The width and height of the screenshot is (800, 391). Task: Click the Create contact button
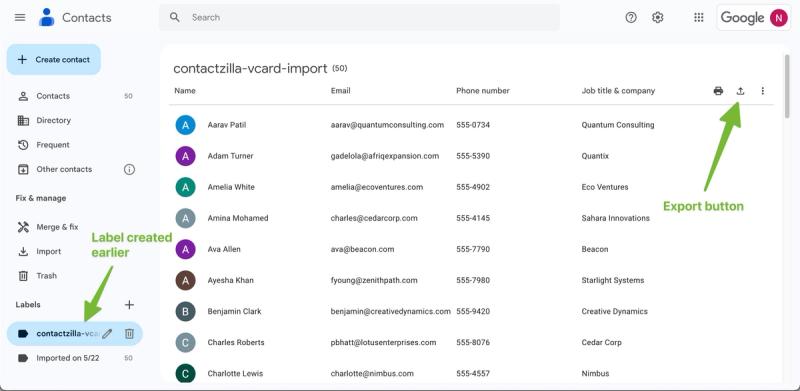[54, 60]
